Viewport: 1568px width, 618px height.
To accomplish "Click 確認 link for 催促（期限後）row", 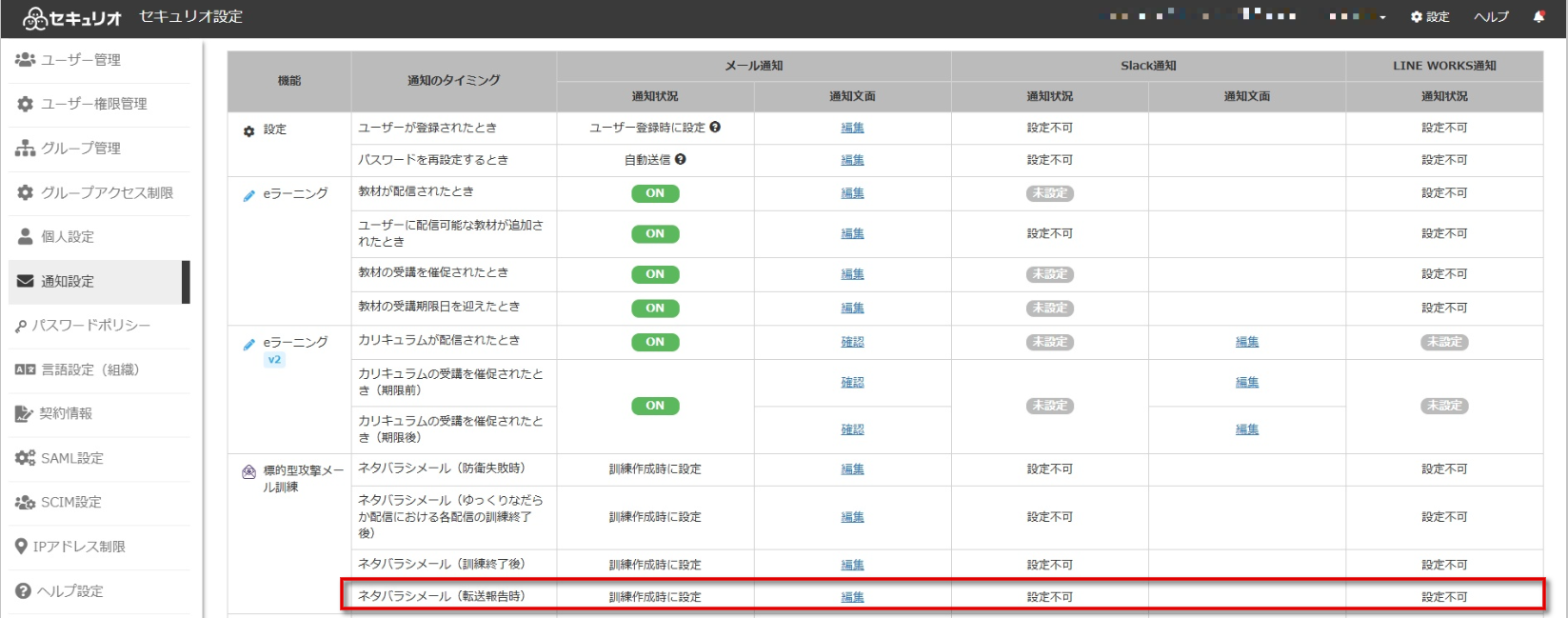I will point(852,429).
